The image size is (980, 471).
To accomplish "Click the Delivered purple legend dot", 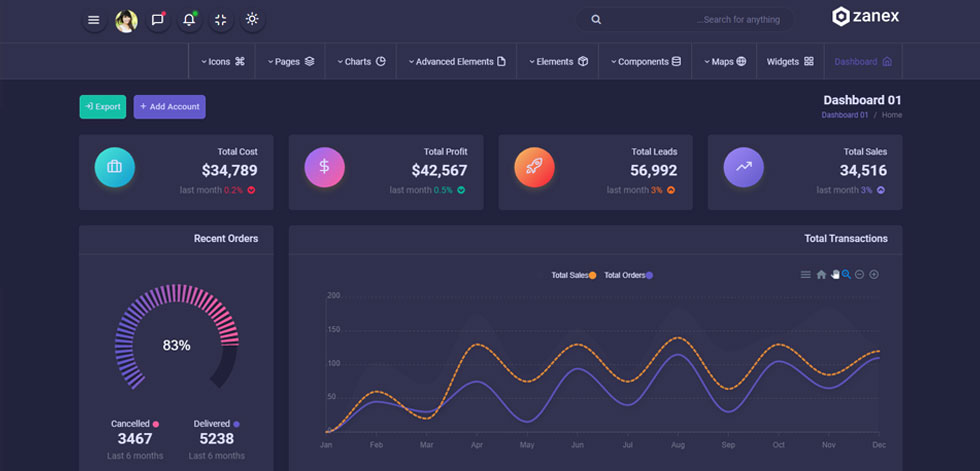I will (x=236, y=424).
